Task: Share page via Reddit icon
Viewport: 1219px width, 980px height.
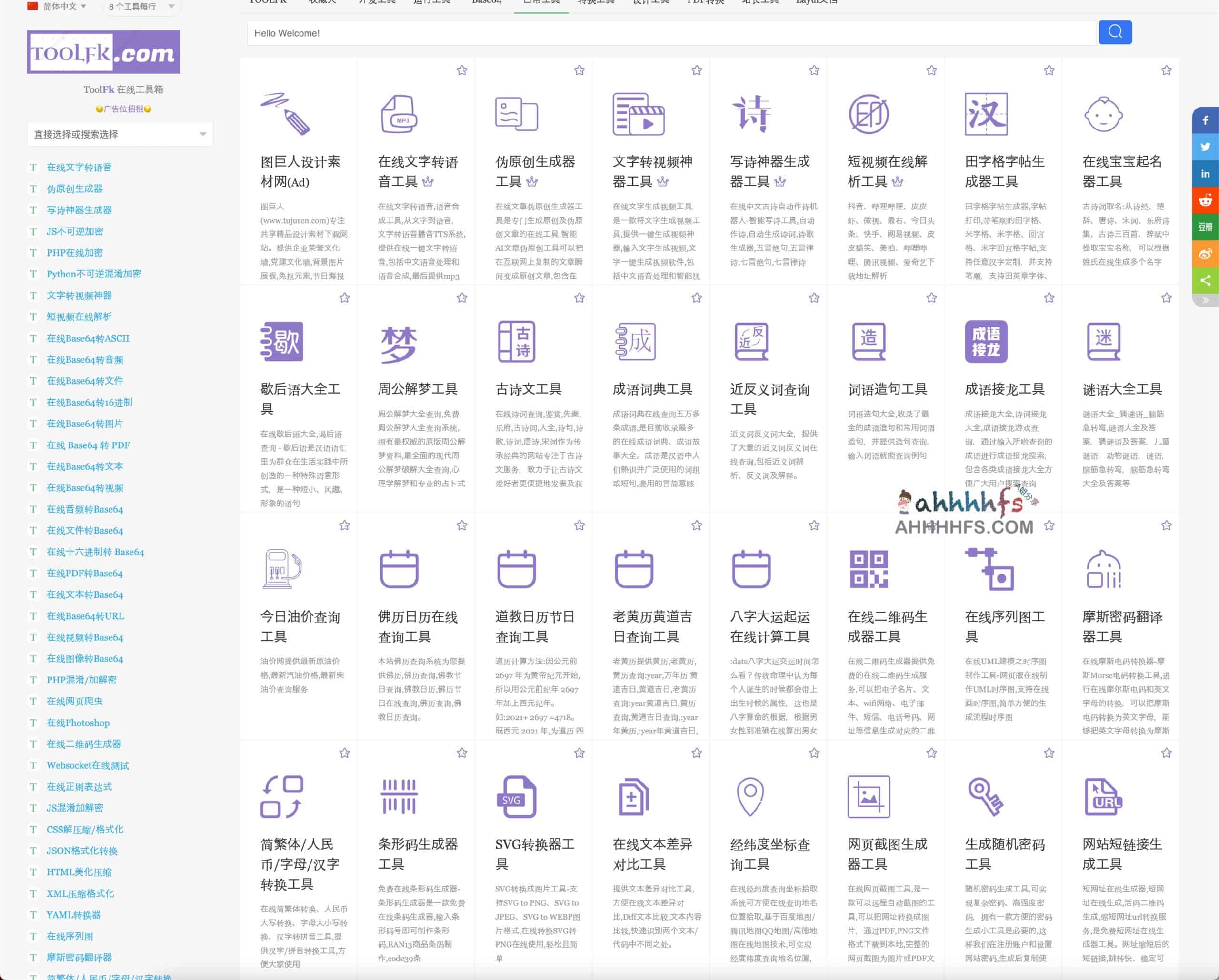Action: pyautogui.click(x=1205, y=201)
